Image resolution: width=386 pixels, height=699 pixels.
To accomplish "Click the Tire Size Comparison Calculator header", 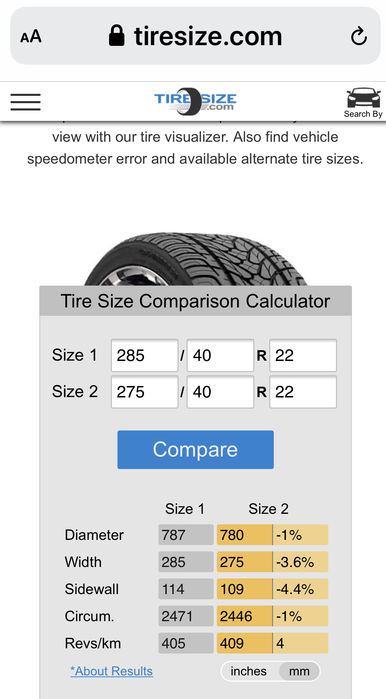I will [x=195, y=301].
